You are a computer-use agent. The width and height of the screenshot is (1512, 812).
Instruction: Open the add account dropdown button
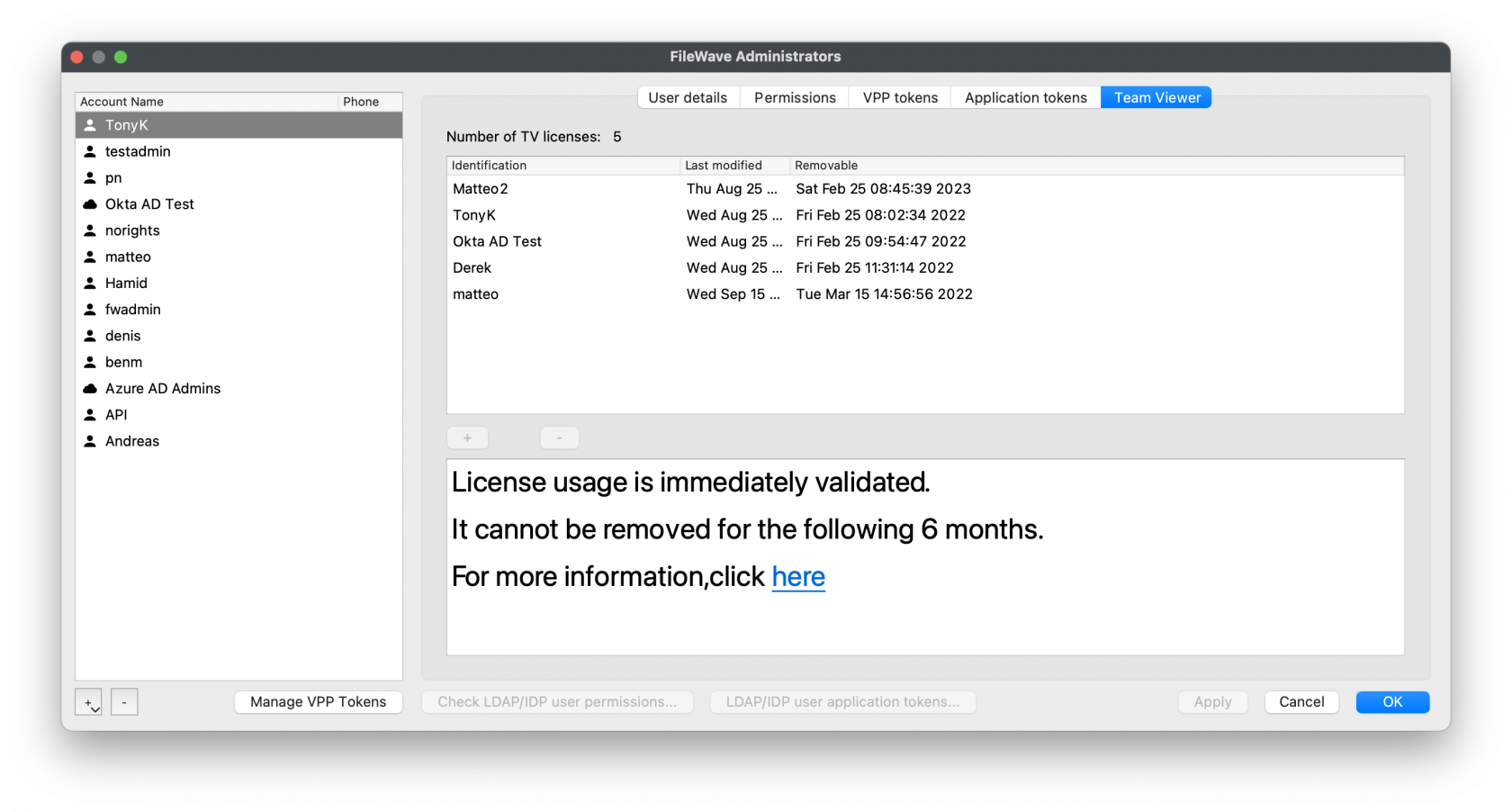tap(88, 702)
